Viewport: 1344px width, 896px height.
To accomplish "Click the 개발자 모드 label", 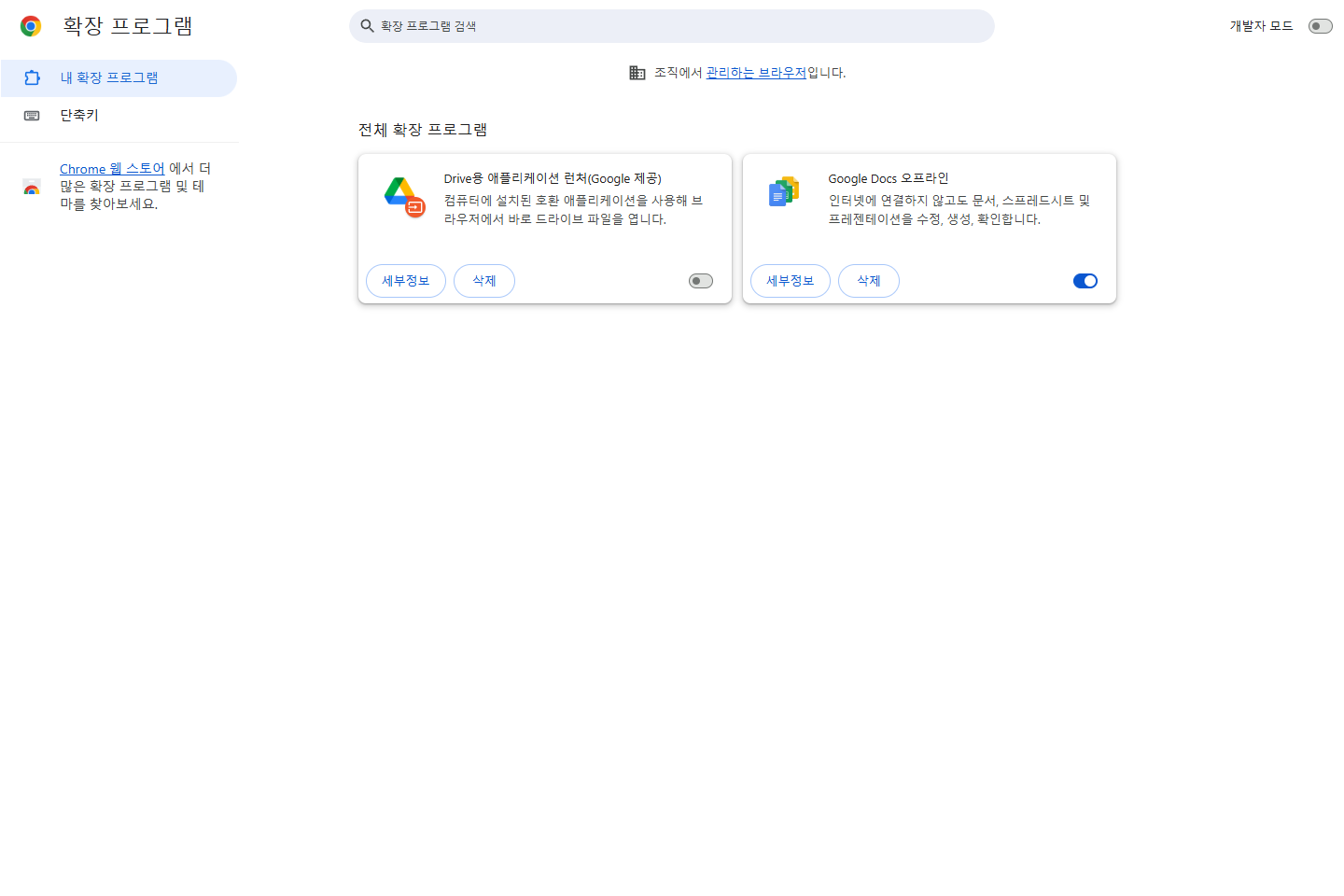I will coord(1261,26).
